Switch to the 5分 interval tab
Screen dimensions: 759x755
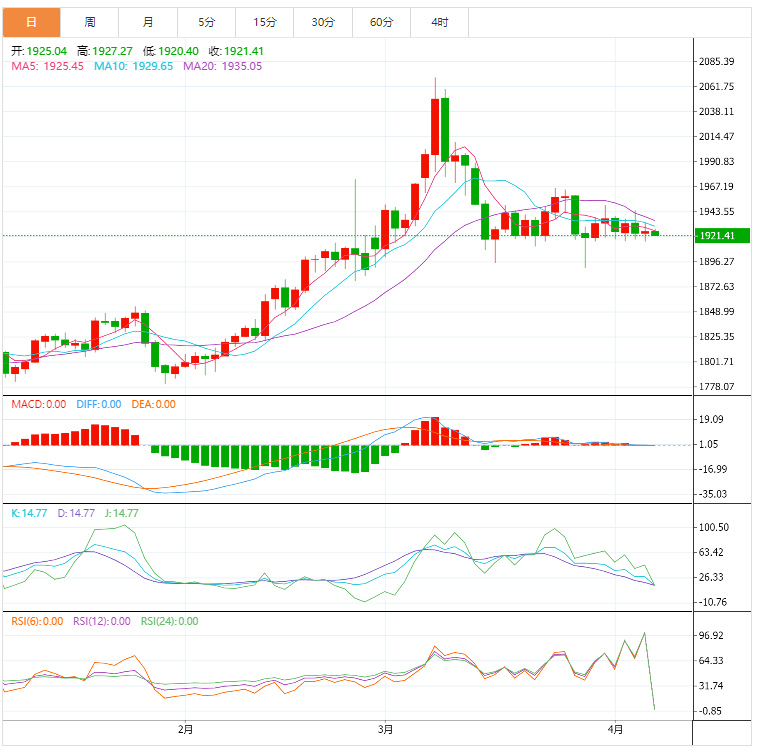(206, 21)
